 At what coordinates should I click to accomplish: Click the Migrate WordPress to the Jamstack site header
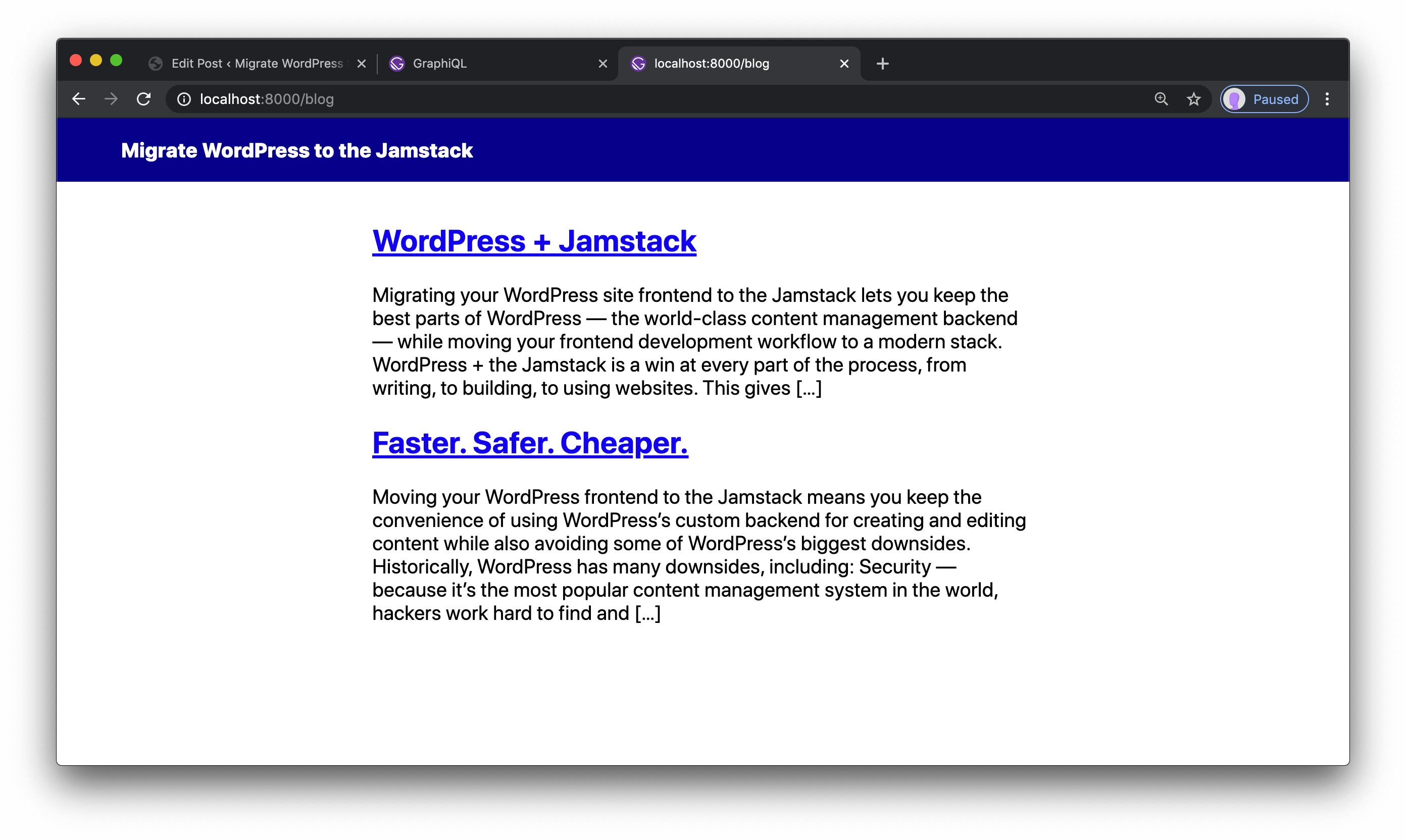296,150
